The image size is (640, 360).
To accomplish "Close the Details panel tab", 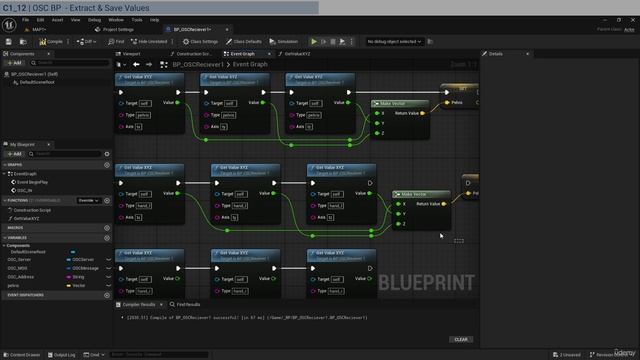I will (527, 54).
